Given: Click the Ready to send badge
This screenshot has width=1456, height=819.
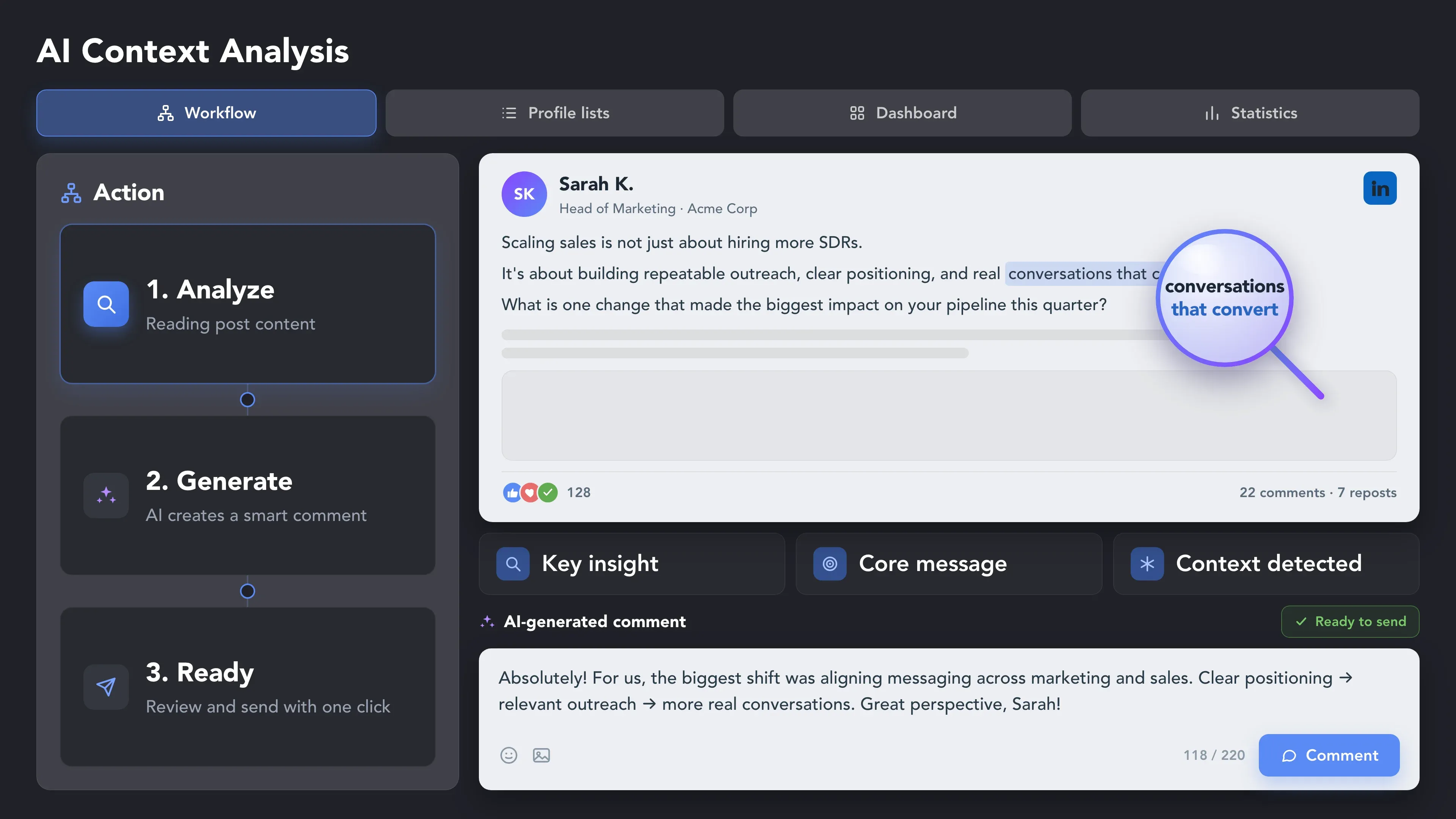Looking at the screenshot, I should point(1350,621).
